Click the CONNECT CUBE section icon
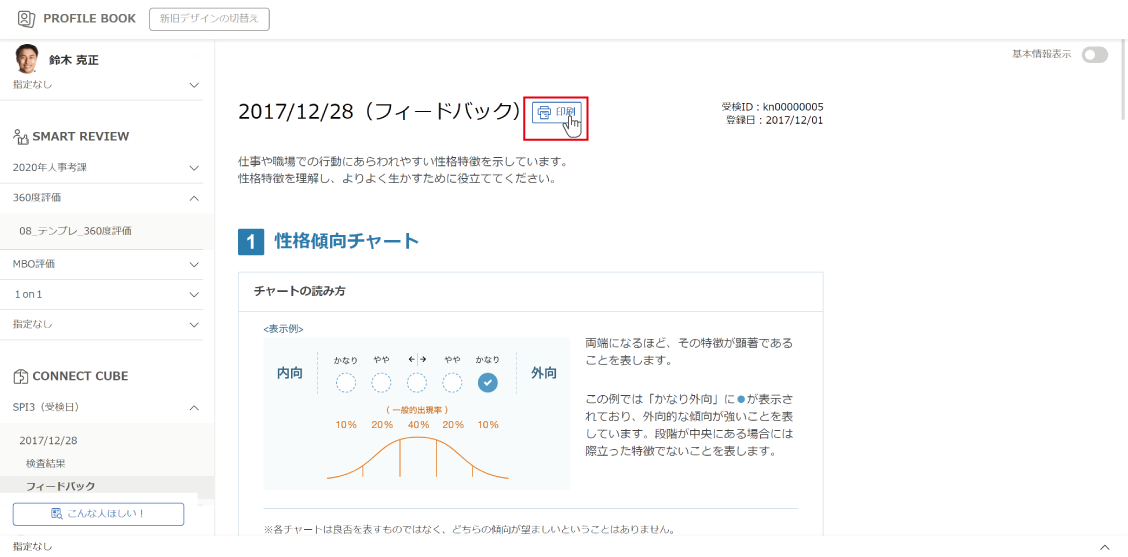Screen dimensions: 1128x557 click(x=21, y=377)
